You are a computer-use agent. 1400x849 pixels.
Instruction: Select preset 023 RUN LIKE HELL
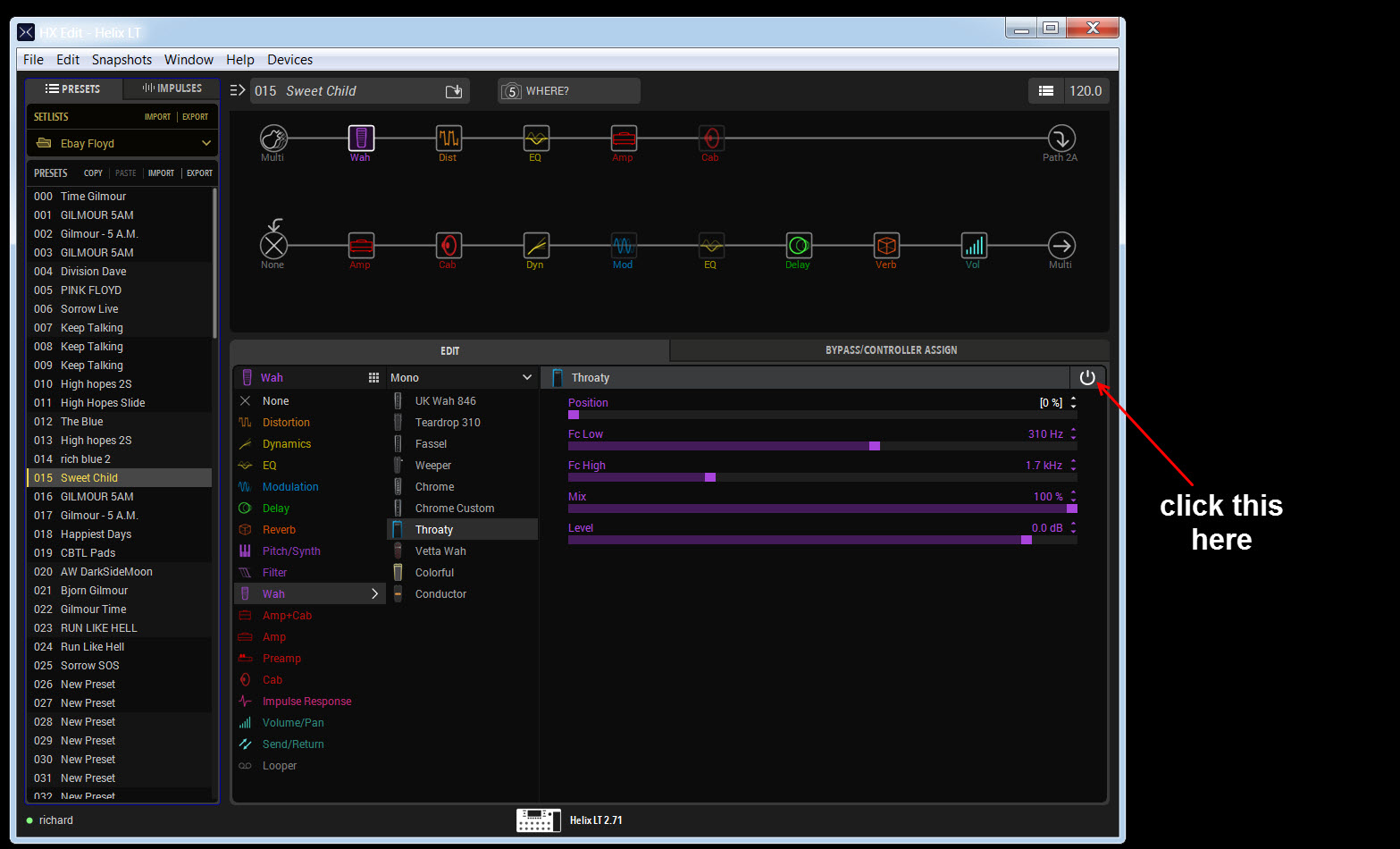(x=120, y=628)
